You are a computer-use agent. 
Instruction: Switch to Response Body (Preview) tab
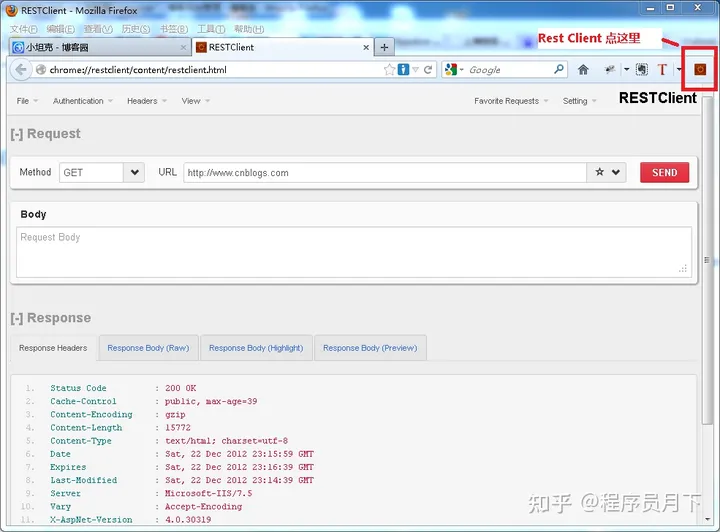pos(370,348)
